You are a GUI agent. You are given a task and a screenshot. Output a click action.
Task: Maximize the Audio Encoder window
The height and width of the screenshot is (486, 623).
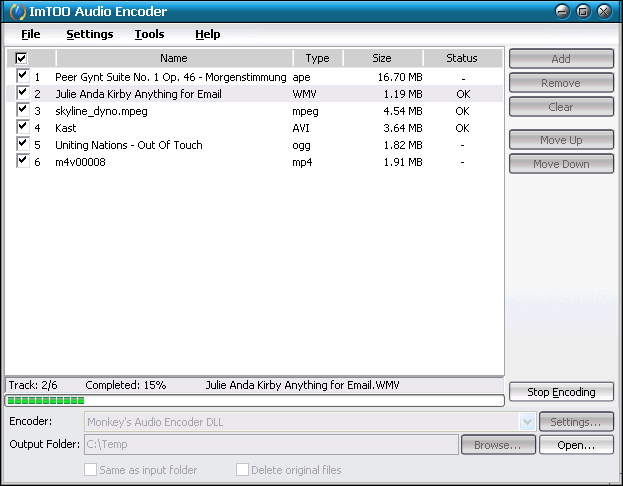[x=585, y=12]
